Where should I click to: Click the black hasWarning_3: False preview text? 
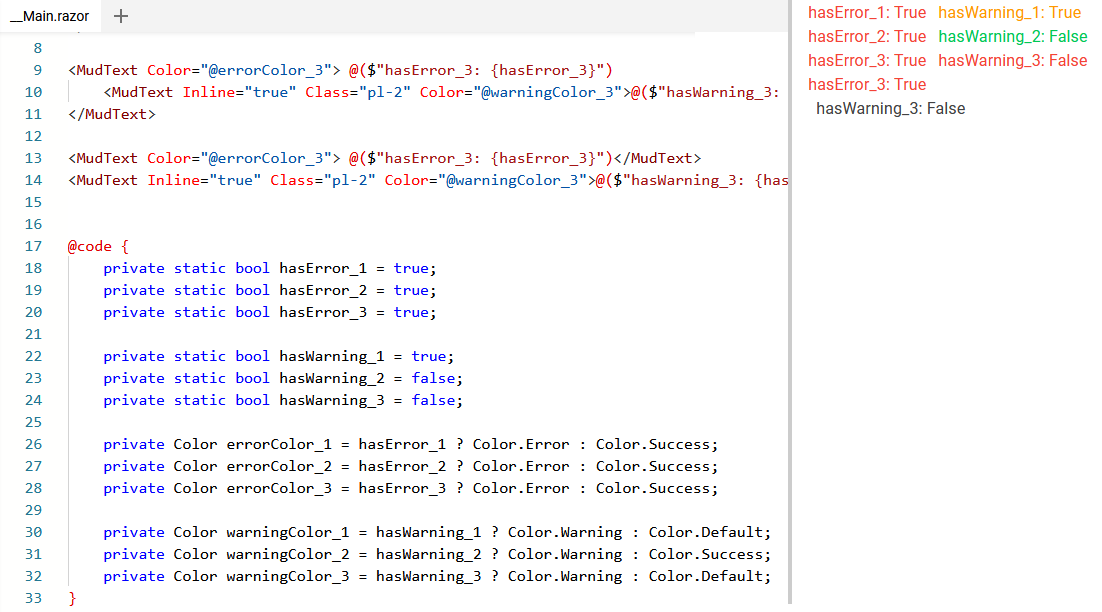(x=890, y=109)
